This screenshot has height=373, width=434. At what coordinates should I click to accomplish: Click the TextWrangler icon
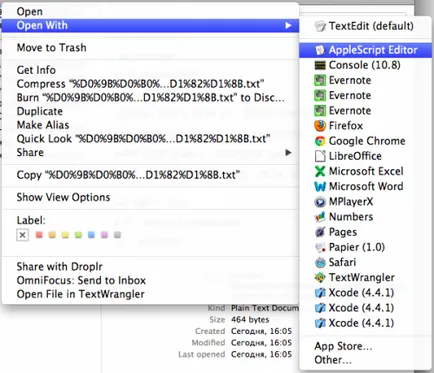click(x=320, y=277)
